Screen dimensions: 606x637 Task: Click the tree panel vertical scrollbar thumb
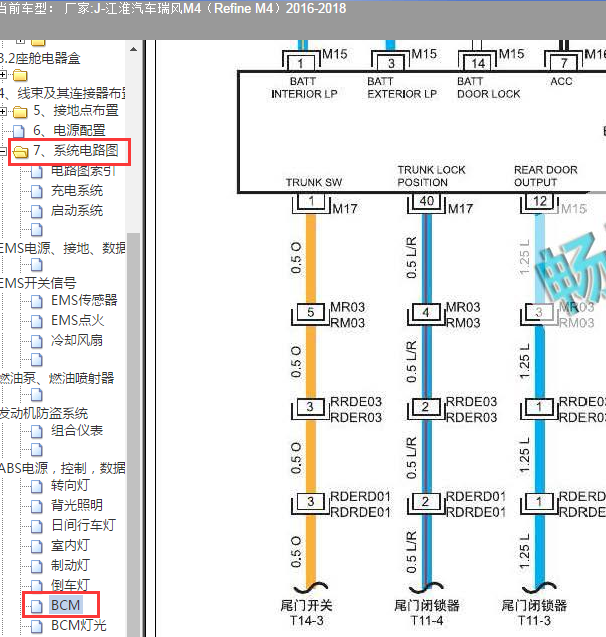tap(134, 435)
